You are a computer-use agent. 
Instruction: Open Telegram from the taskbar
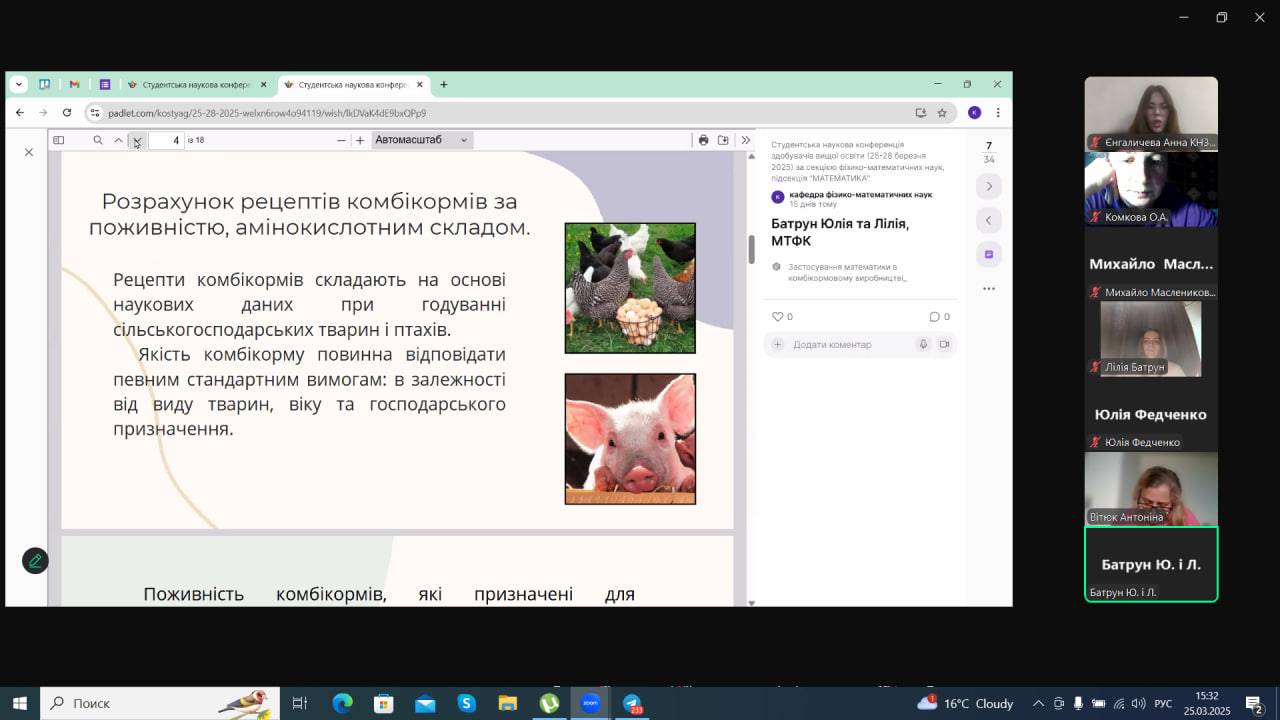tap(633, 703)
